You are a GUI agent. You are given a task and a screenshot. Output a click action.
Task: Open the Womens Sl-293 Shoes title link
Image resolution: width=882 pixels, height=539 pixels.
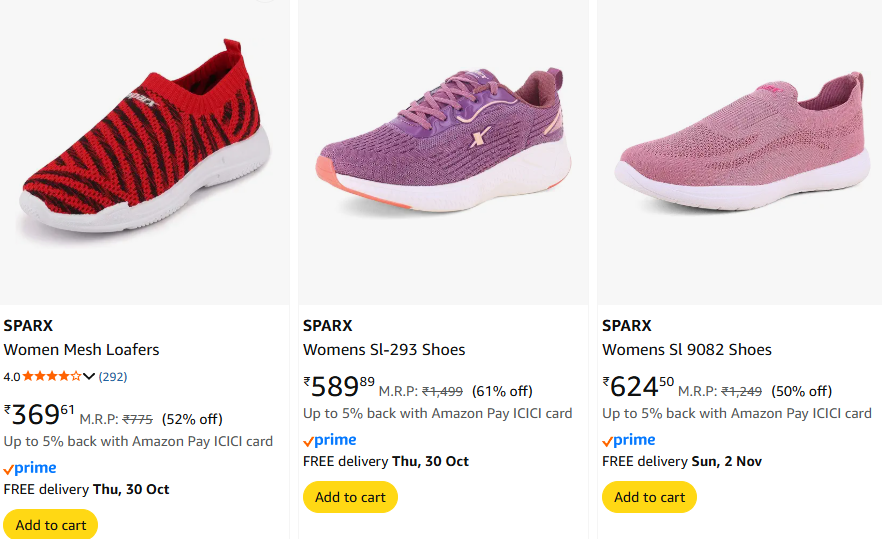[x=384, y=350]
